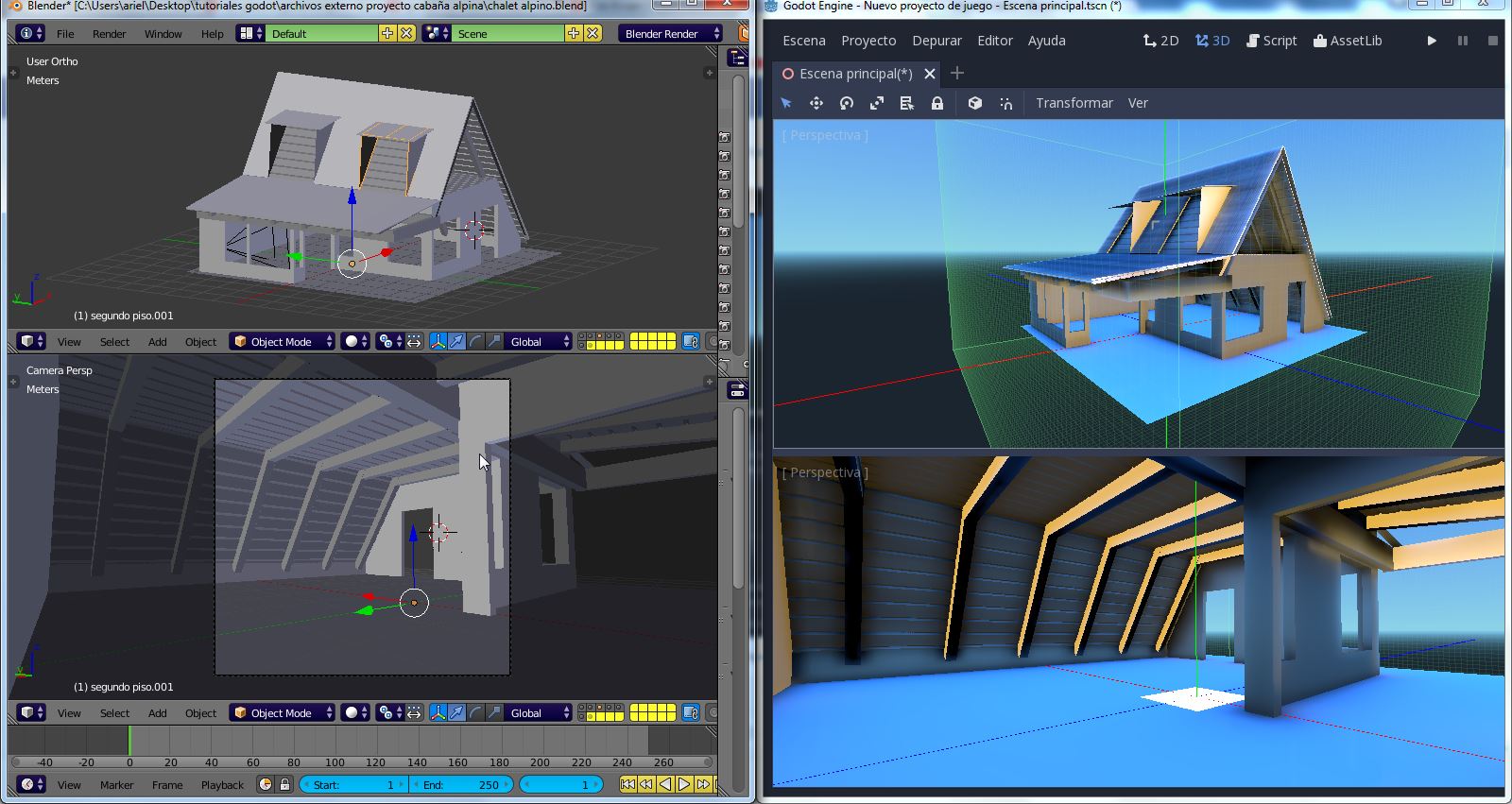Screen dimensions: 1512x804
Task: Open viewport shading selector in top 3D view
Action: [x=356, y=341]
